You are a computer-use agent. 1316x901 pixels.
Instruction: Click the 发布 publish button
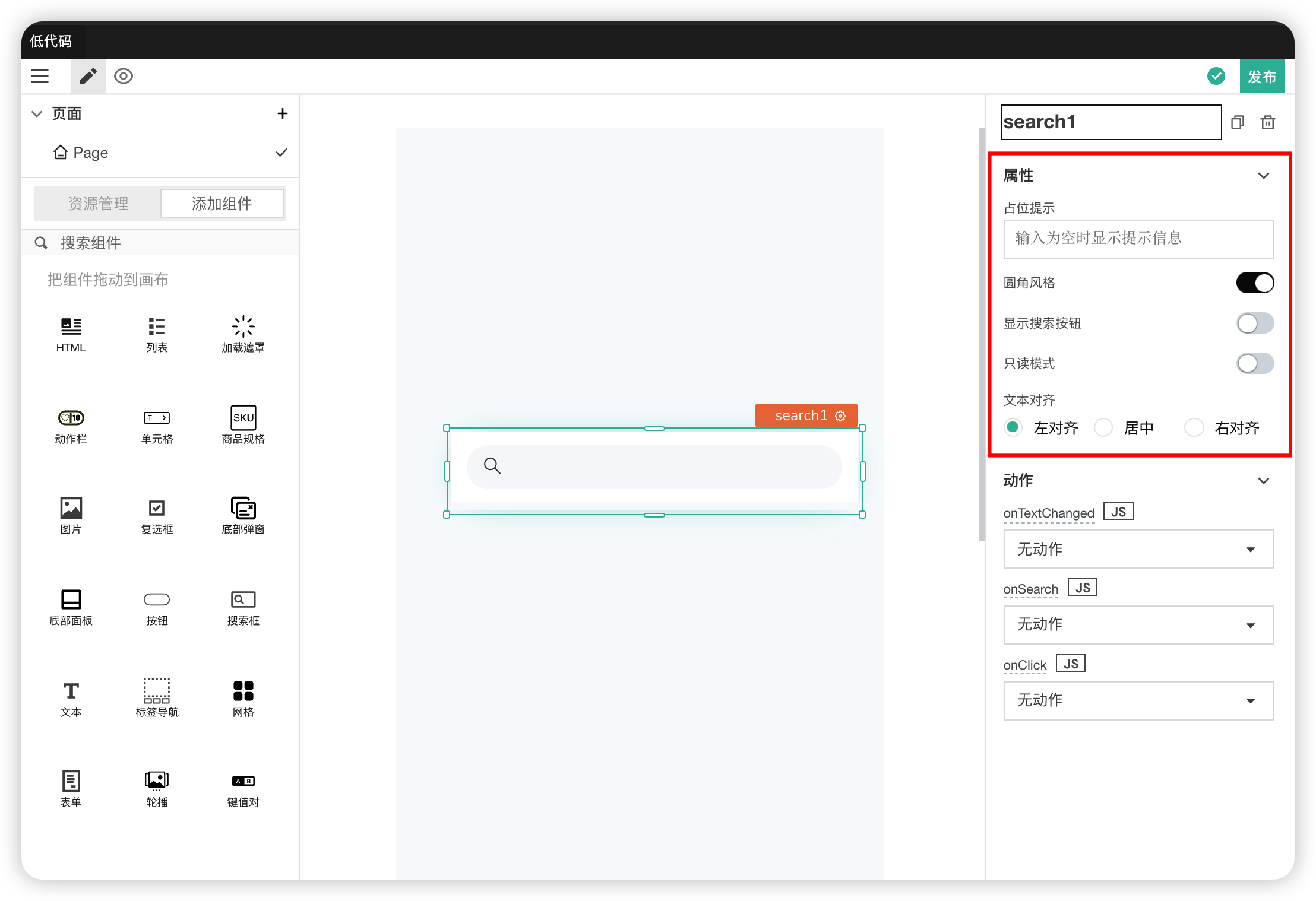point(1262,76)
